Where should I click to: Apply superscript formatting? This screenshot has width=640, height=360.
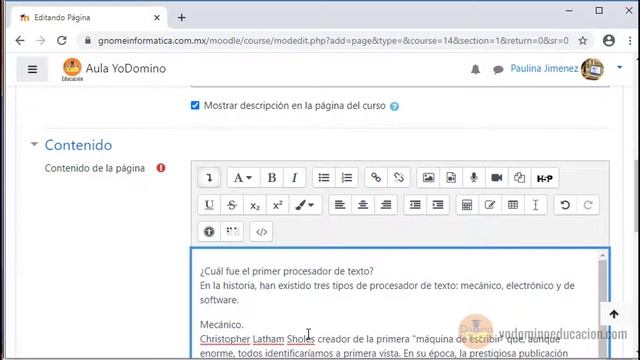coord(278,204)
